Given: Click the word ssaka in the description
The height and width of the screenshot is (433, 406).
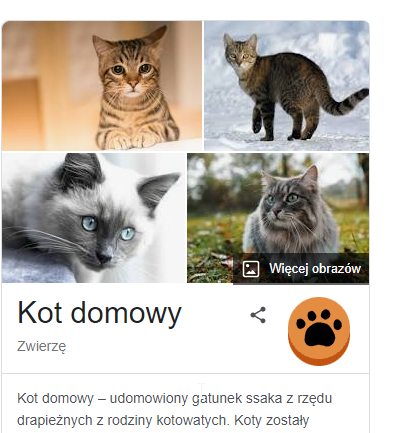Looking at the screenshot, I should click(262, 398).
